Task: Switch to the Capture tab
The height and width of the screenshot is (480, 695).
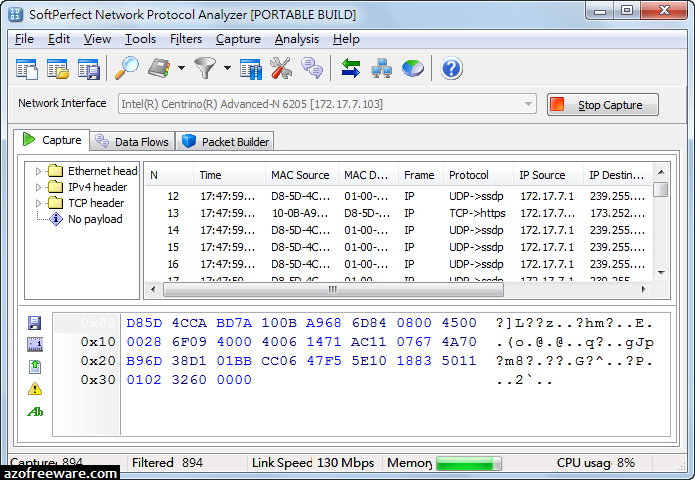Action: click(52, 140)
